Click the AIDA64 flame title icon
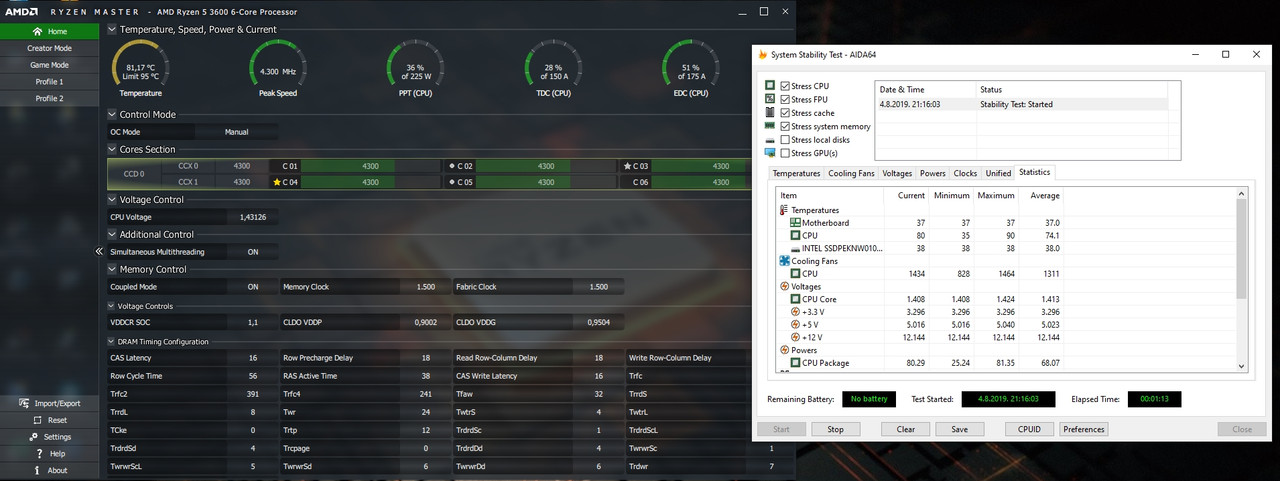Image resolution: width=1280 pixels, height=481 pixels. tap(763, 55)
